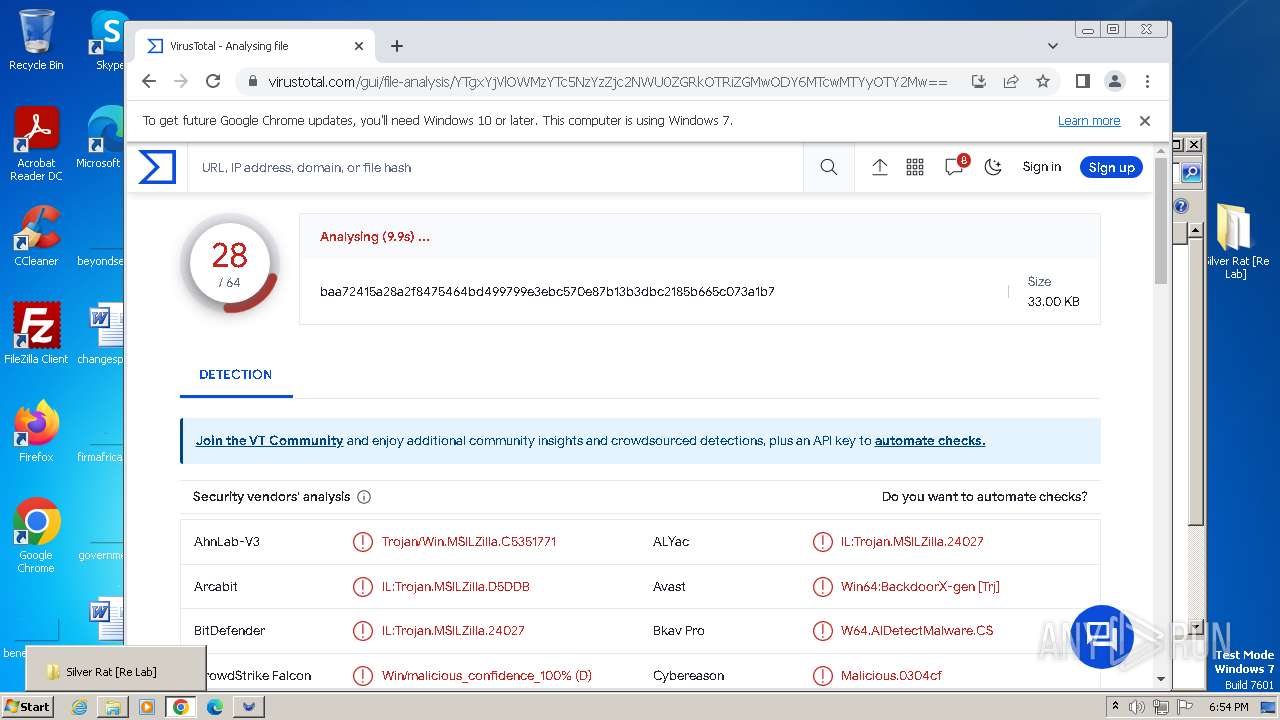Bookmark this page with the star icon

[1043, 81]
